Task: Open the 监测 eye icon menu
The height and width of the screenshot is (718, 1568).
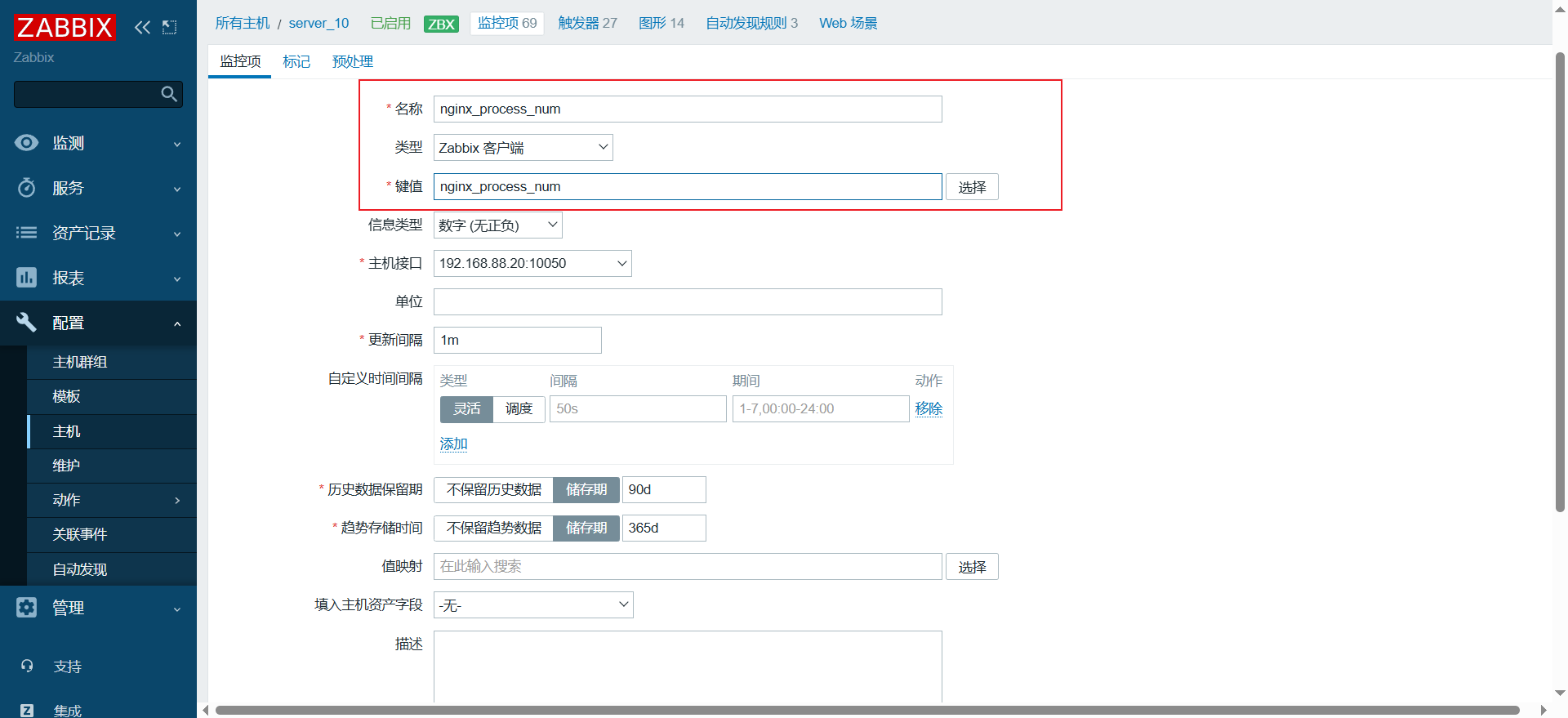Action: 26,143
